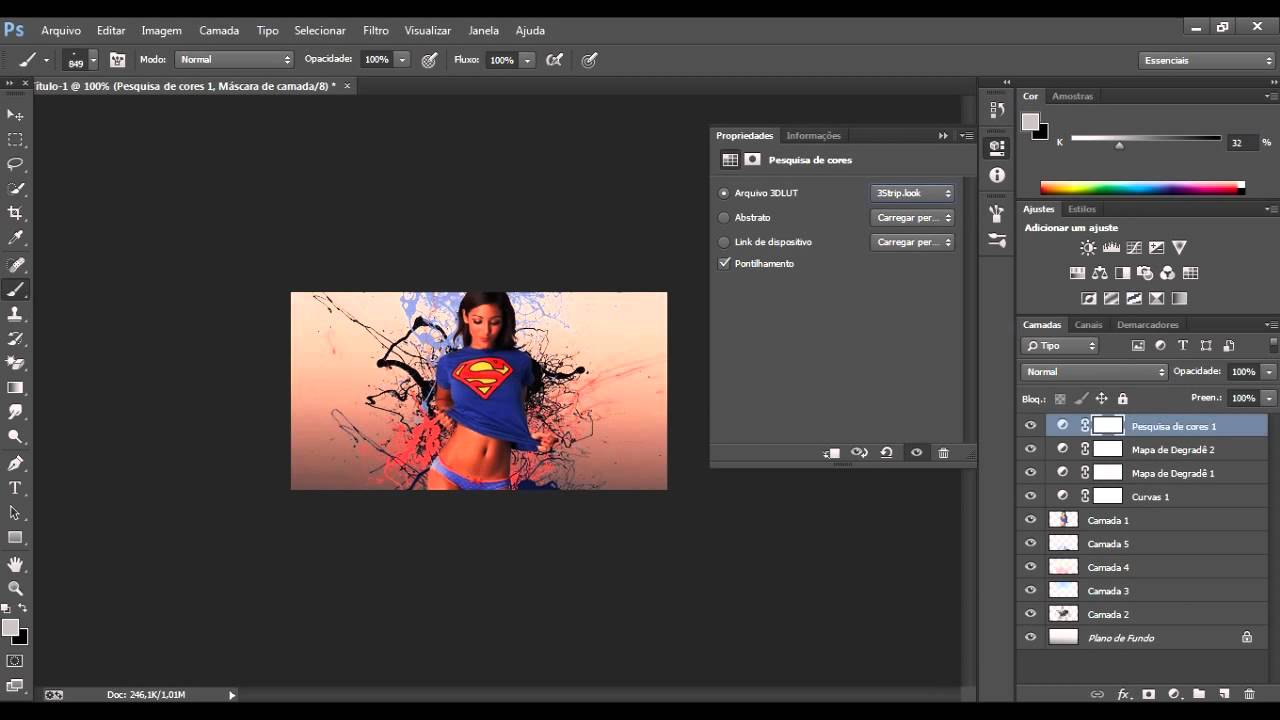
Task: Open the Filtro menu
Action: (376, 31)
